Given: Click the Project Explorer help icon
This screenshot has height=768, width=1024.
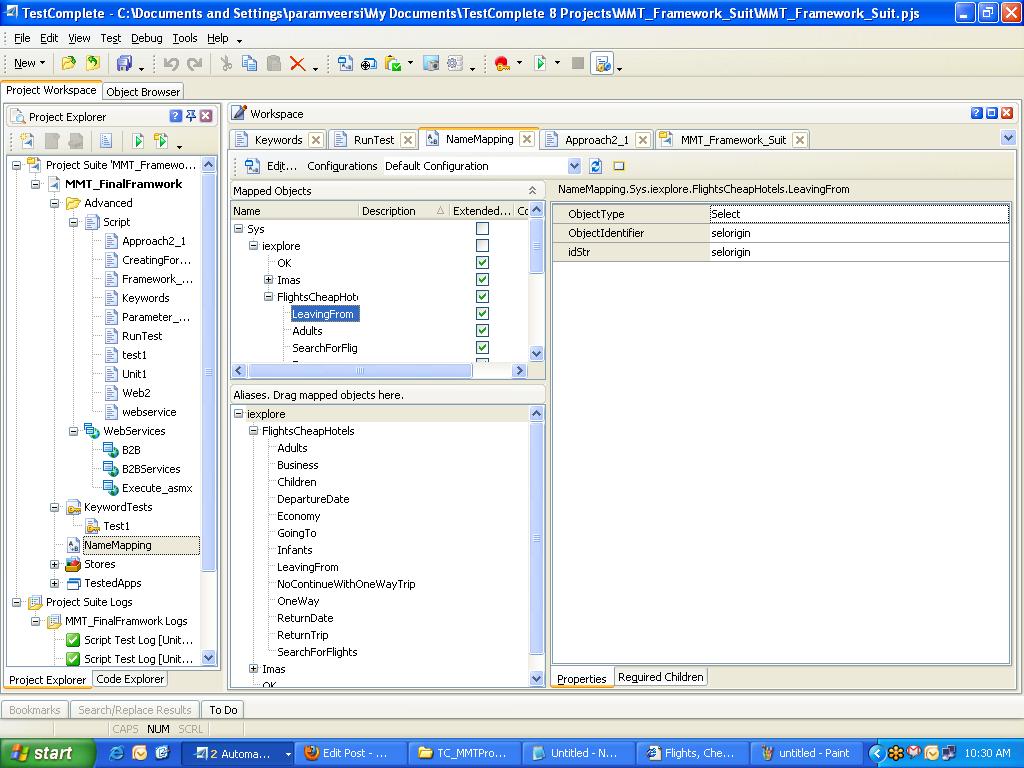Looking at the screenshot, I should pyautogui.click(x=175, y=116).
